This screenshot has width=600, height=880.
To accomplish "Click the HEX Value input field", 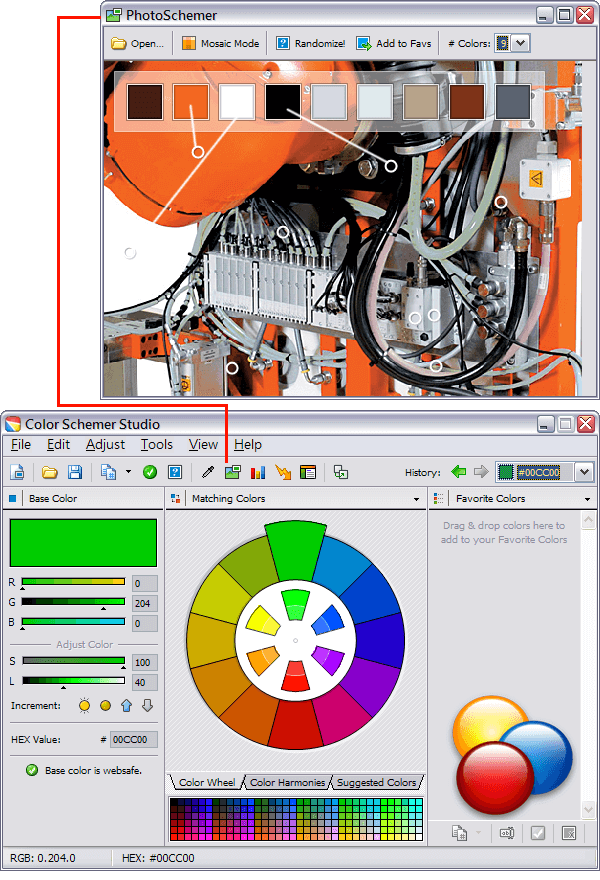I will tap(134, 740).
